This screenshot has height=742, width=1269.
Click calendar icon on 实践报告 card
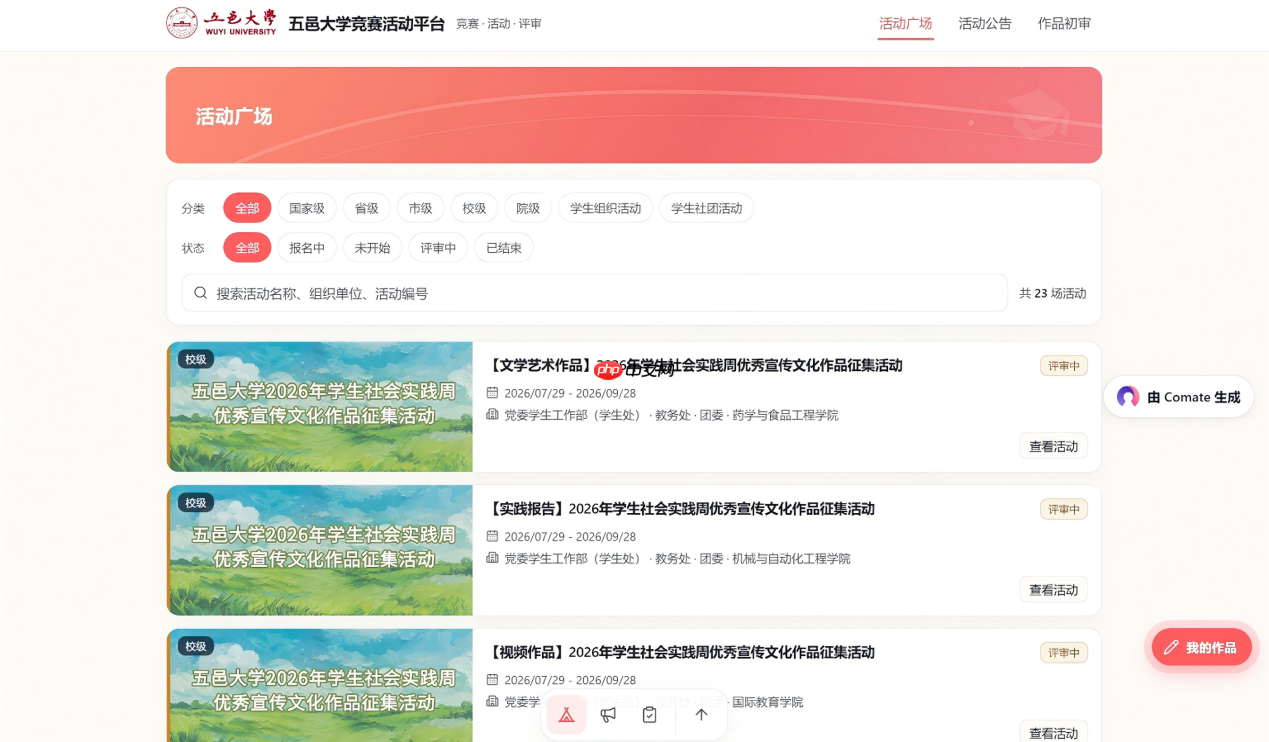pos(492,537)
